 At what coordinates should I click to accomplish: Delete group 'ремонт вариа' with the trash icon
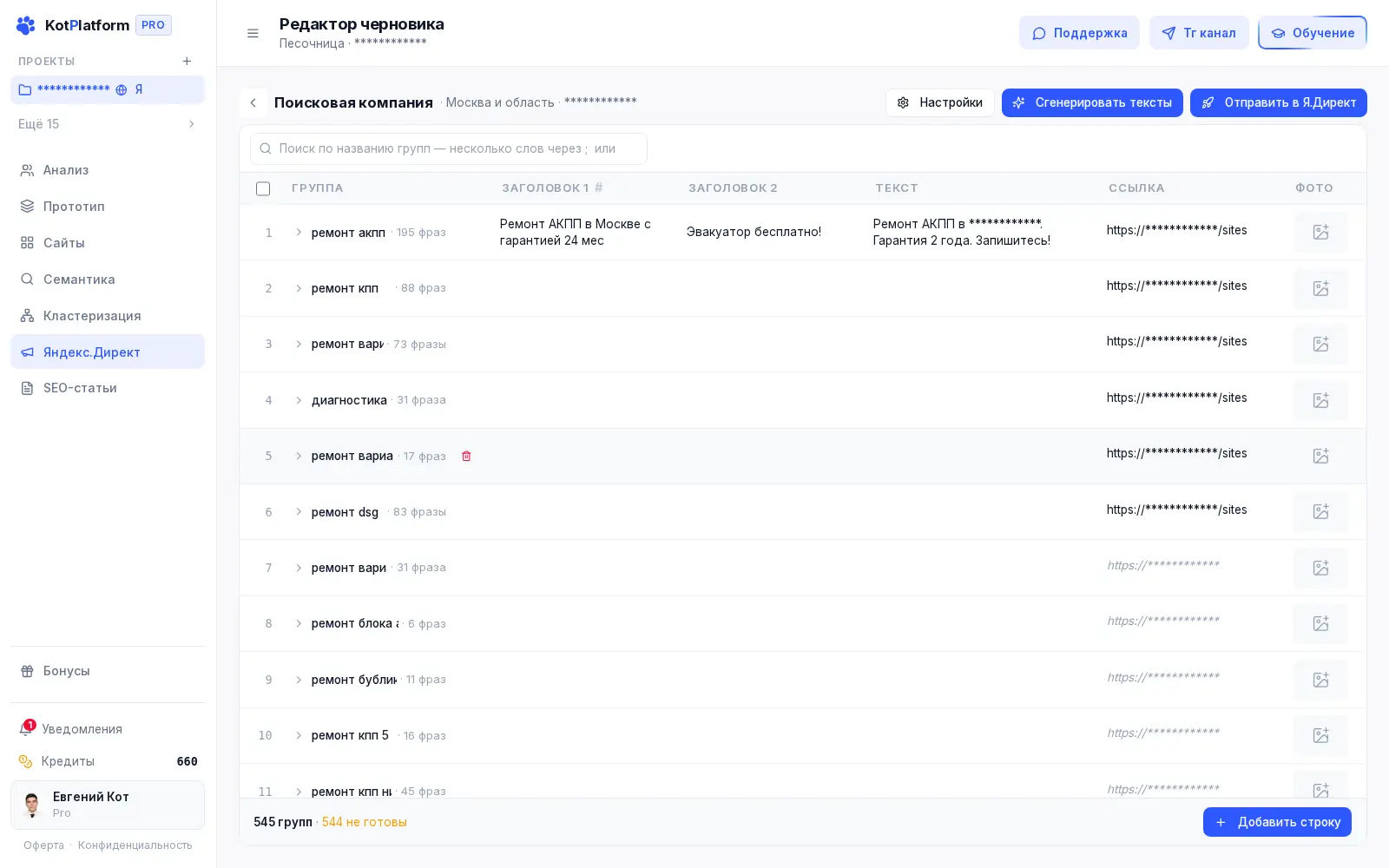(466, 456)
